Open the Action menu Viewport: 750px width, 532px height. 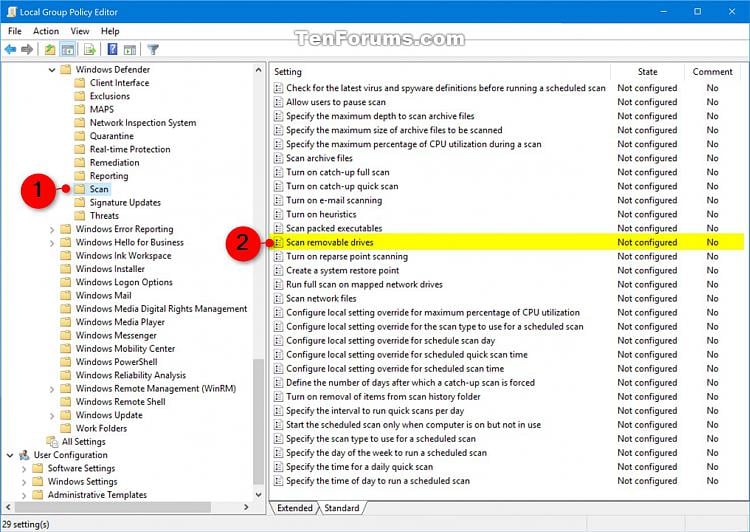coord(46,31)
